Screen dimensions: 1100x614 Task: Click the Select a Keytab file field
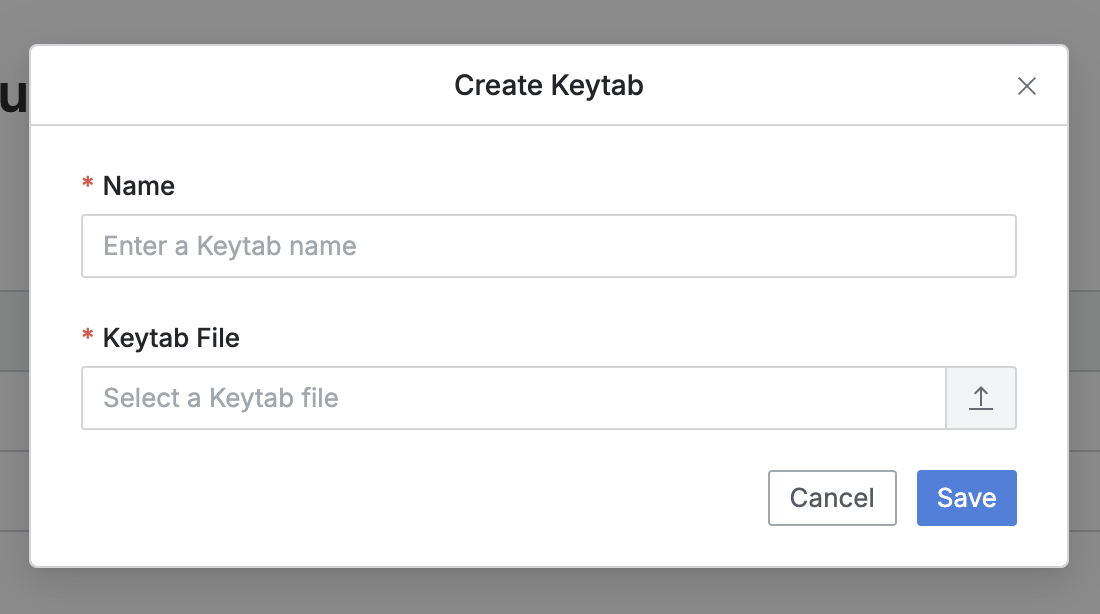pos(513,398)
